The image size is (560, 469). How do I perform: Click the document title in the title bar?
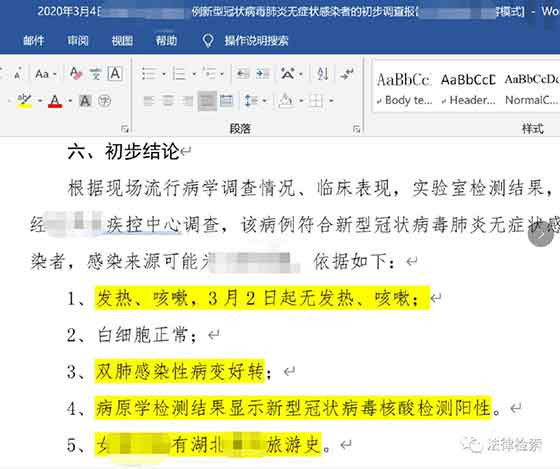click(281, 11)
